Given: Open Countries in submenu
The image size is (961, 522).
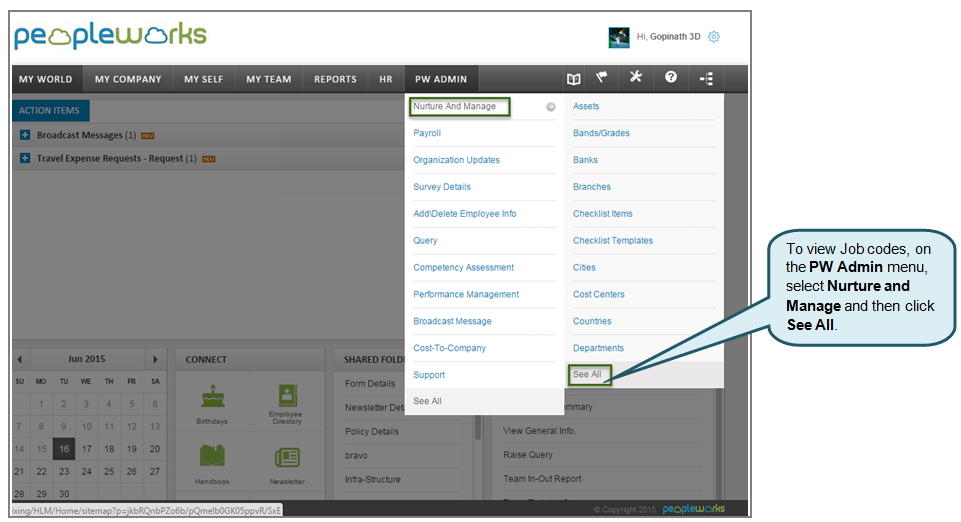Looking at the screenshot, I should pyautogui.click(x=592, y=322).
